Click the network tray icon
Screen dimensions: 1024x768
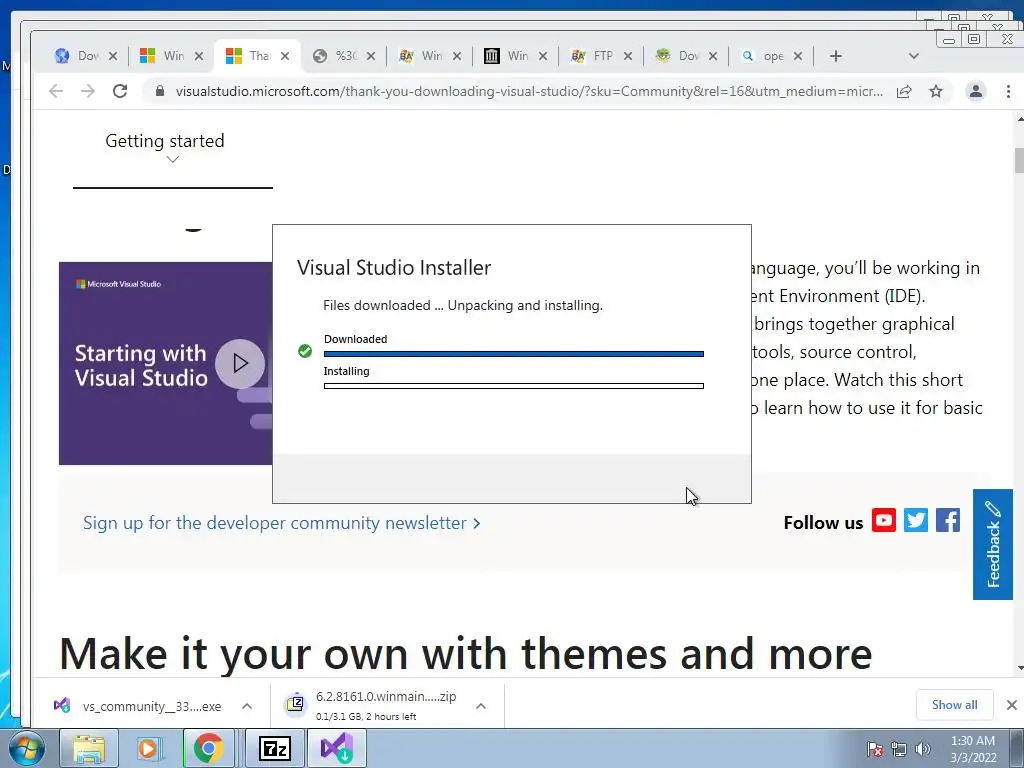click(x=899, y=749)
